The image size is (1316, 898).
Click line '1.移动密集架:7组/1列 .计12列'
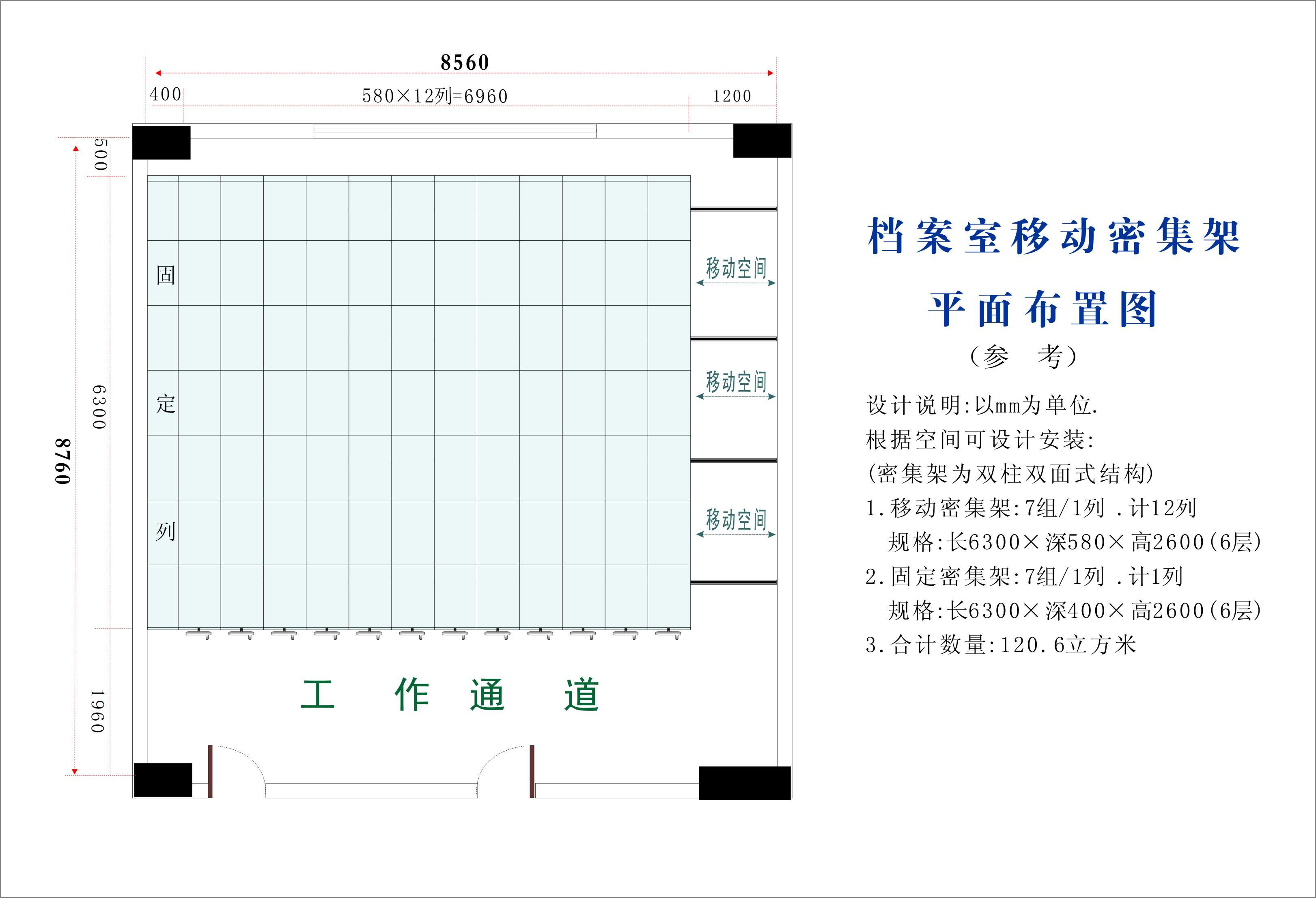pos(1031,507)
